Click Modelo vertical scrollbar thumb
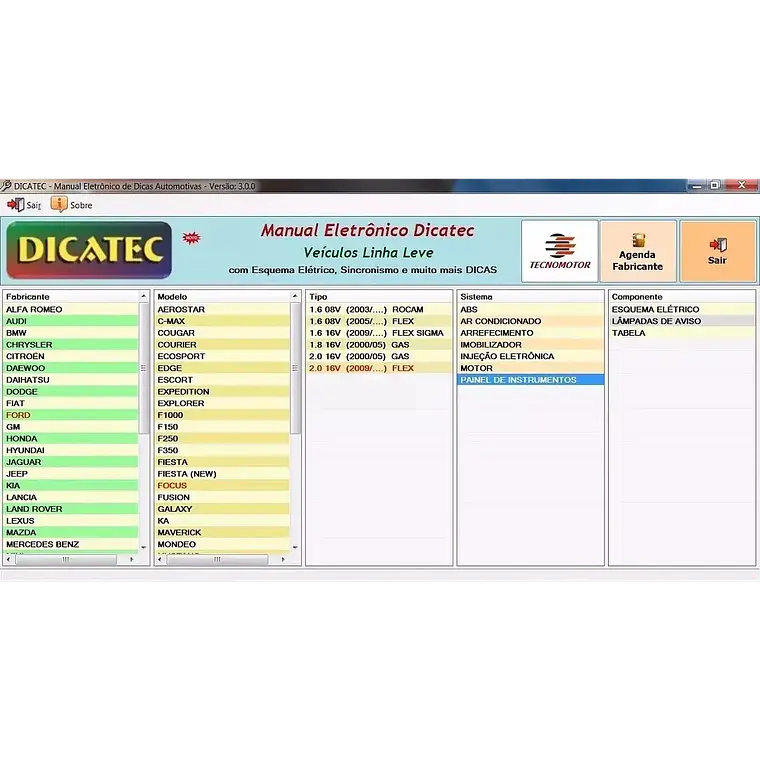Screen dimensions: 760x760 [295, 368]
